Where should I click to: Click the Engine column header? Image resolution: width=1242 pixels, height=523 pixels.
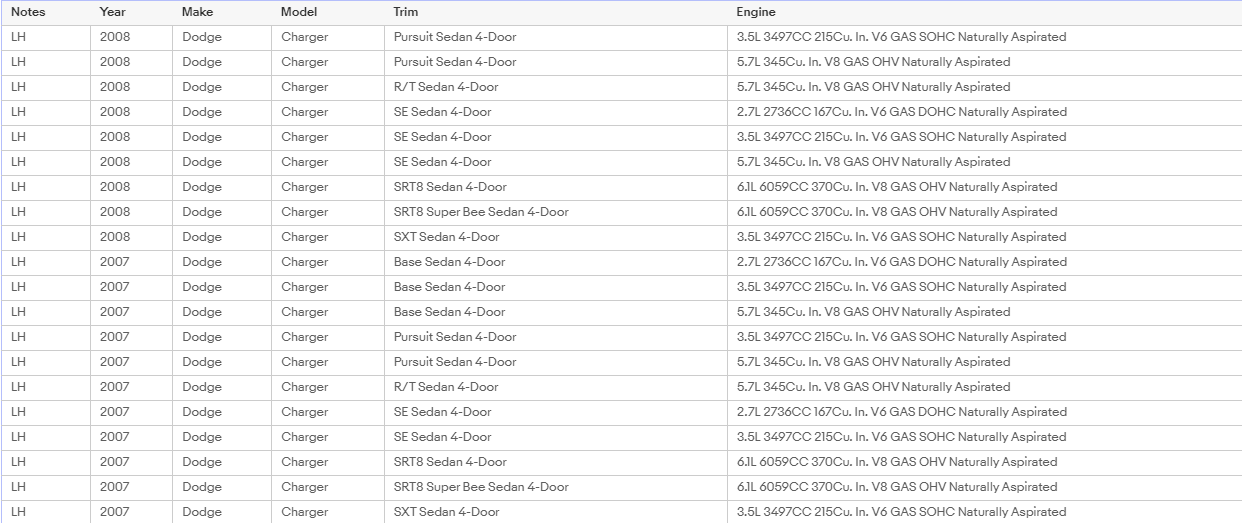(x=756, y=12)
